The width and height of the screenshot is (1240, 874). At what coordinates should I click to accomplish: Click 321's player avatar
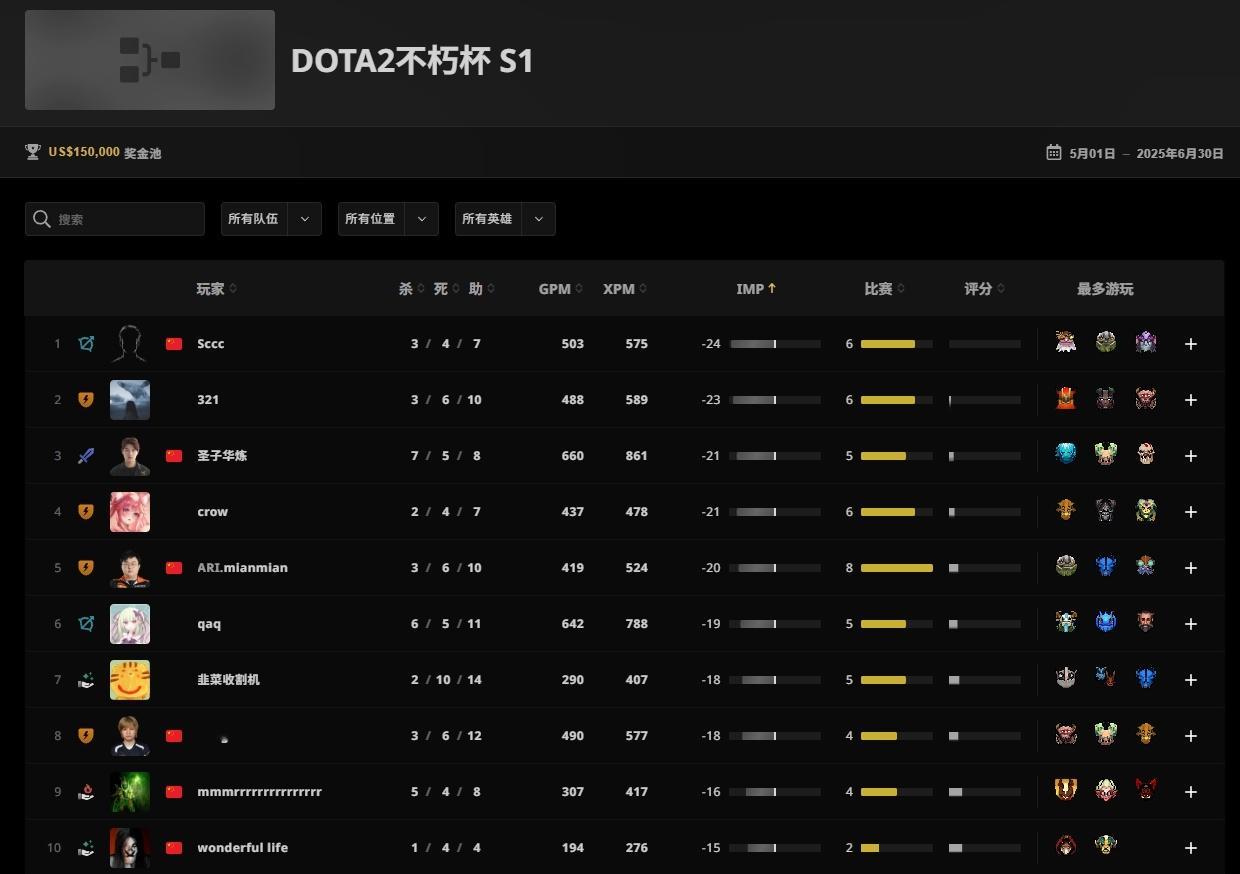click(129, 399)
